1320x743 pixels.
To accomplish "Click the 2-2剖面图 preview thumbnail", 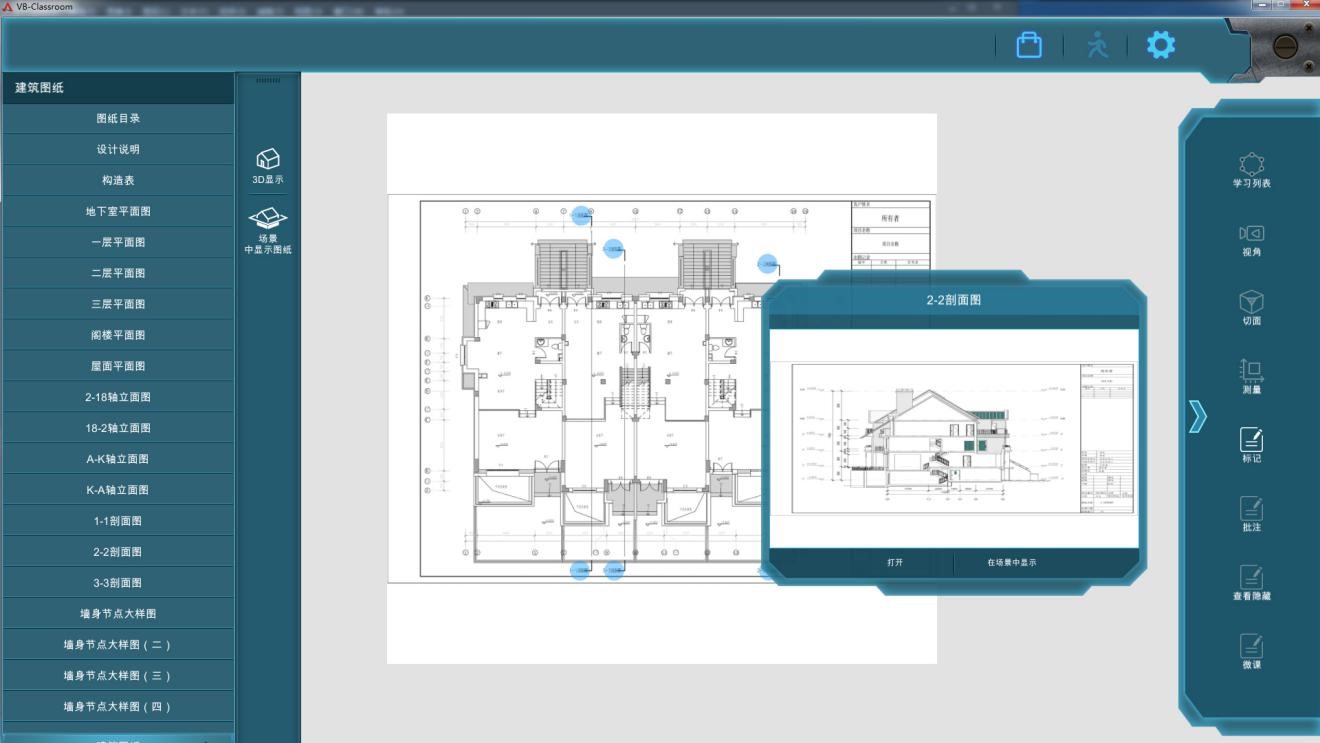I will (953, 439).
